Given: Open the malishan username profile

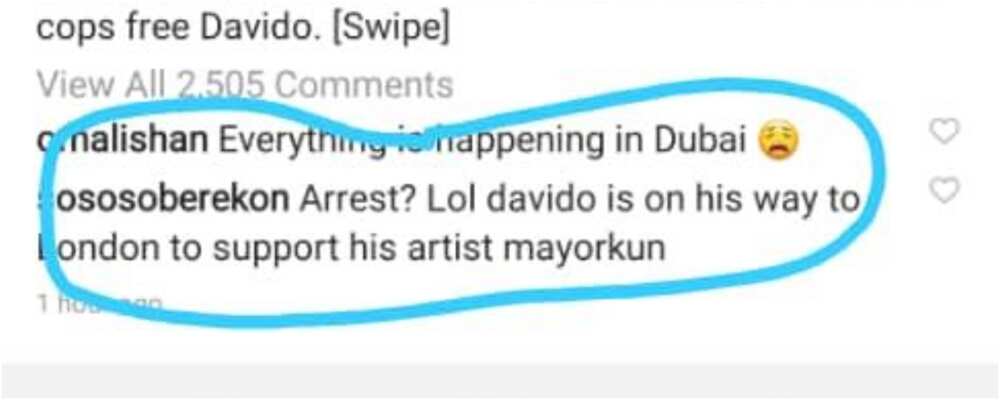Looking at the screenshot, I should pos(122,142).
